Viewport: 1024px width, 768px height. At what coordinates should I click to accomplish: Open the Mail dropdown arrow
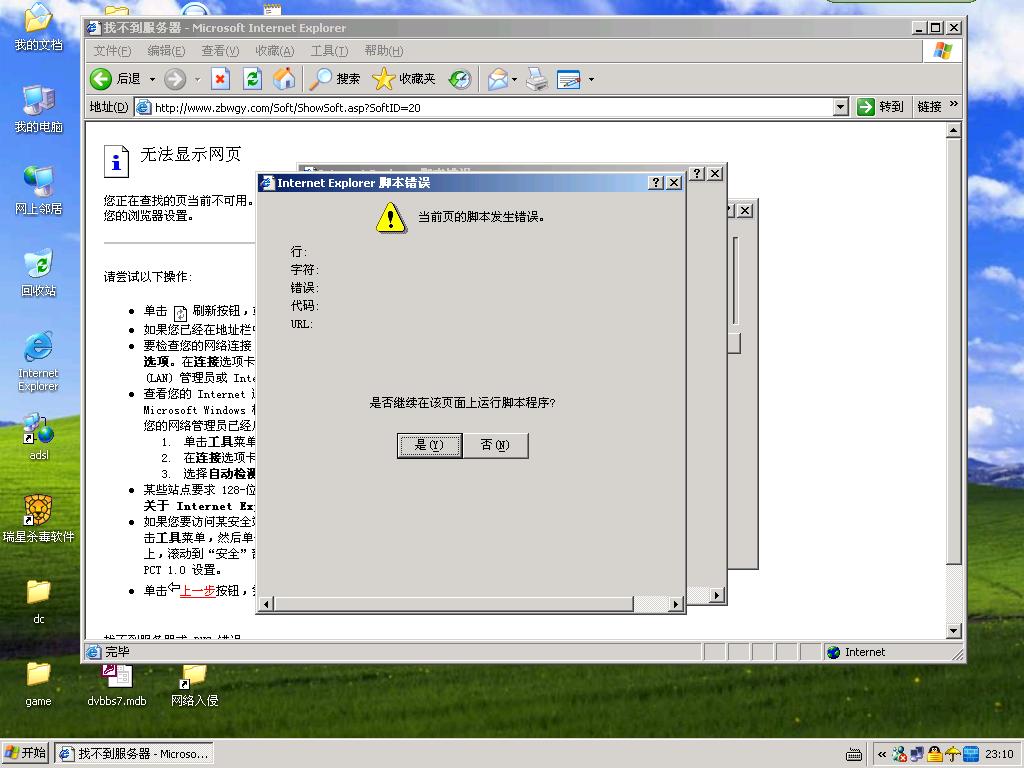coord(515,80)
